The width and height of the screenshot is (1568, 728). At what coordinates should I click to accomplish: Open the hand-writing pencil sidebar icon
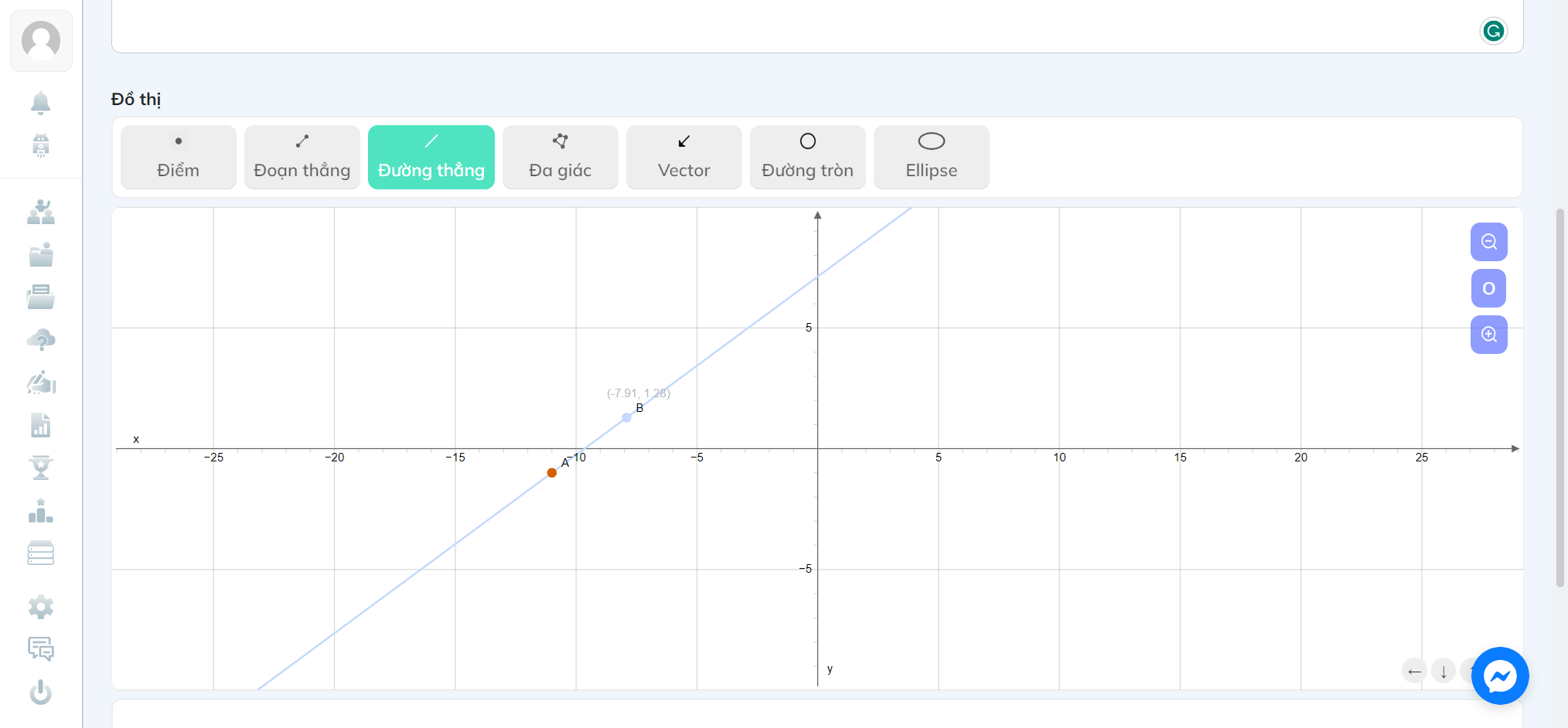point(41,383)
